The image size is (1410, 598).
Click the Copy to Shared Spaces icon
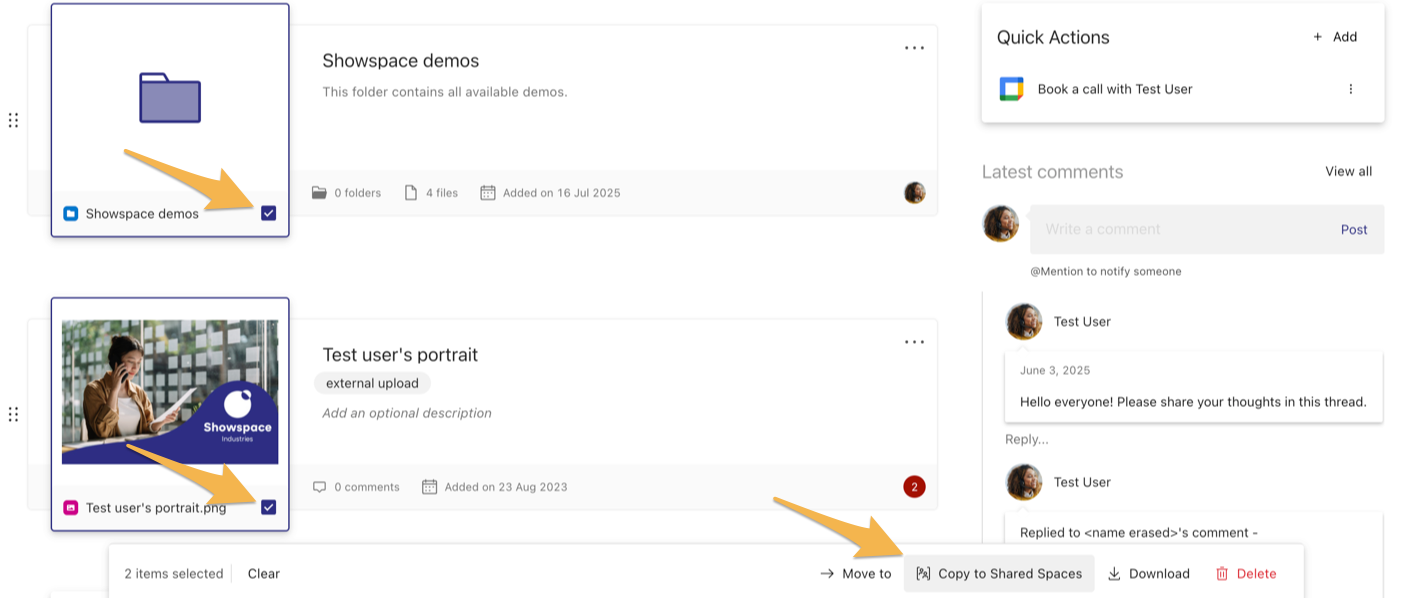point(925,573)
